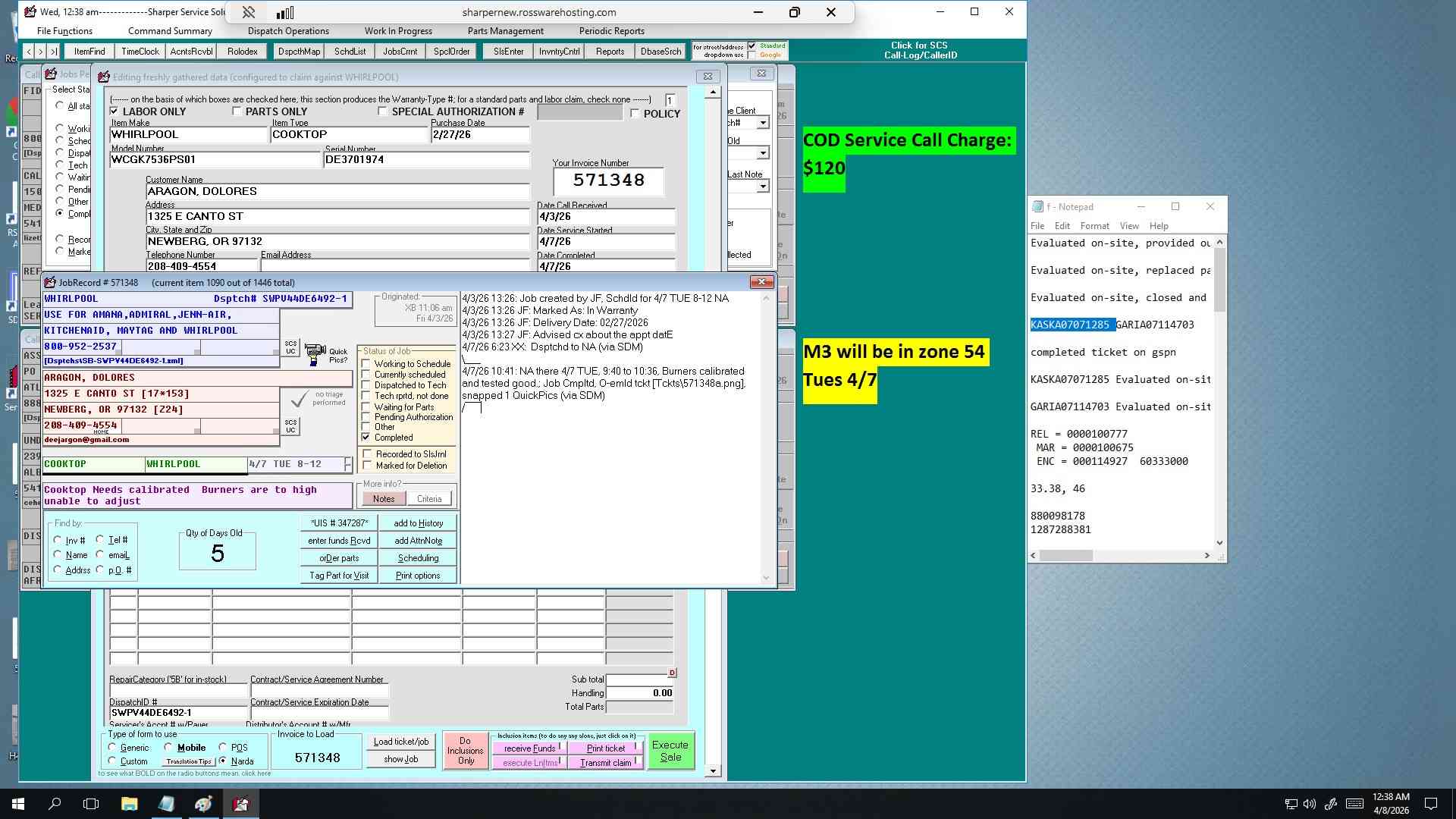Click the QuickPics camcorder icon
1456x819 pixels.
[x=315, y=353]
